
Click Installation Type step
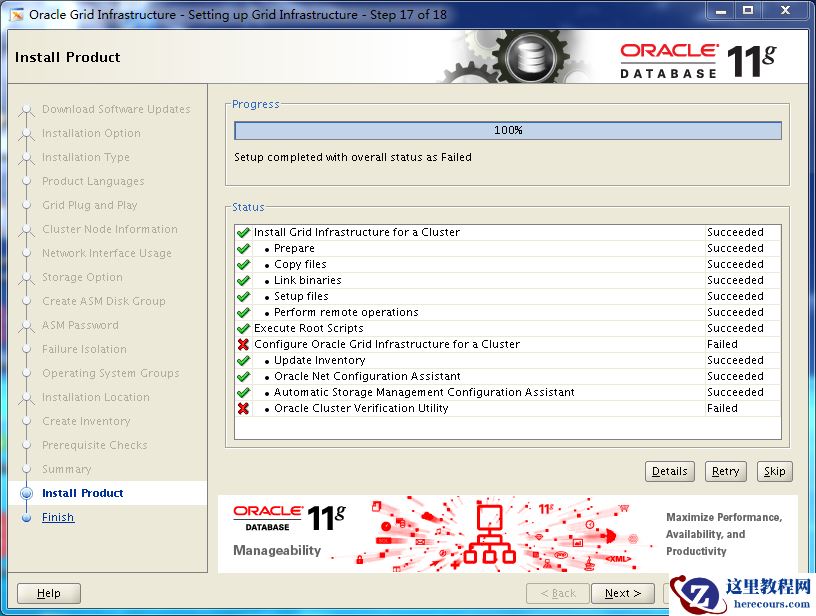pos(86,157)
